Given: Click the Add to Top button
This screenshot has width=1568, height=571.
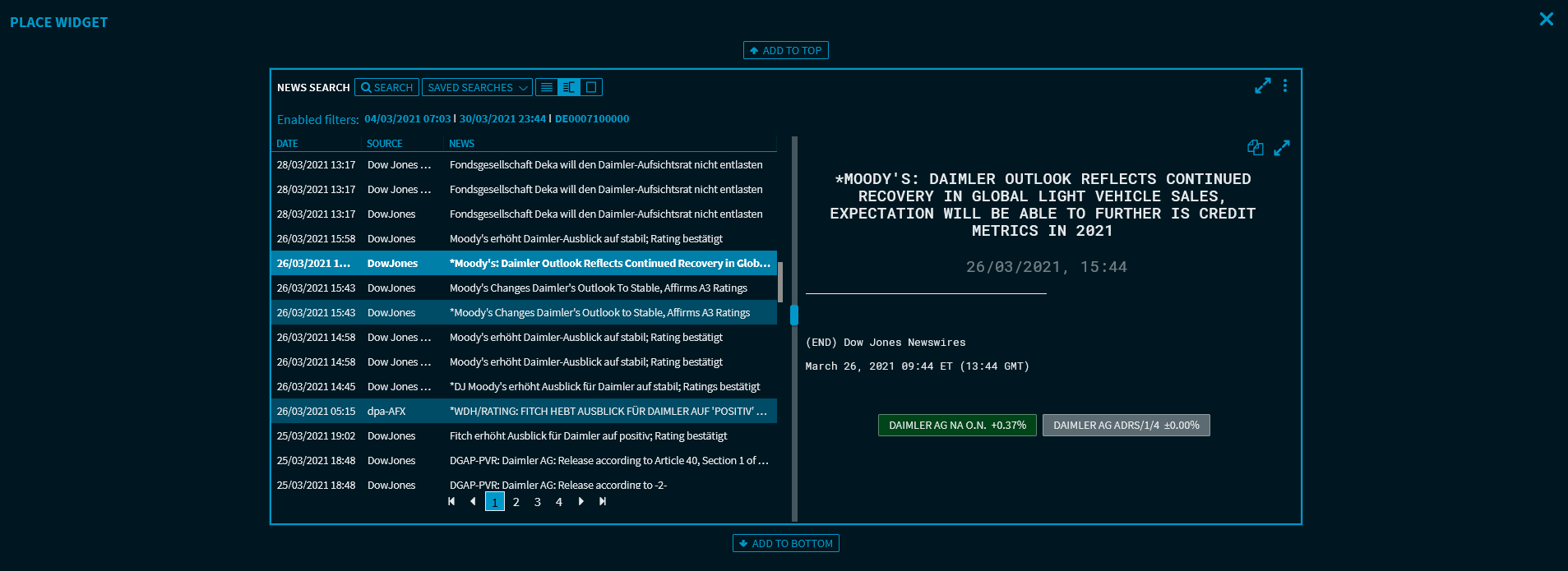Looking at the screenshot, I should click(785, 50).
